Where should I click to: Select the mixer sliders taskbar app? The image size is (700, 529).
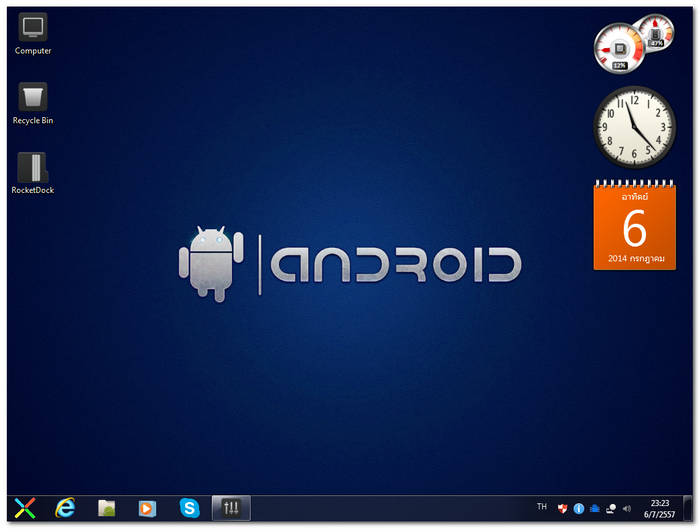tap(231, 508)
